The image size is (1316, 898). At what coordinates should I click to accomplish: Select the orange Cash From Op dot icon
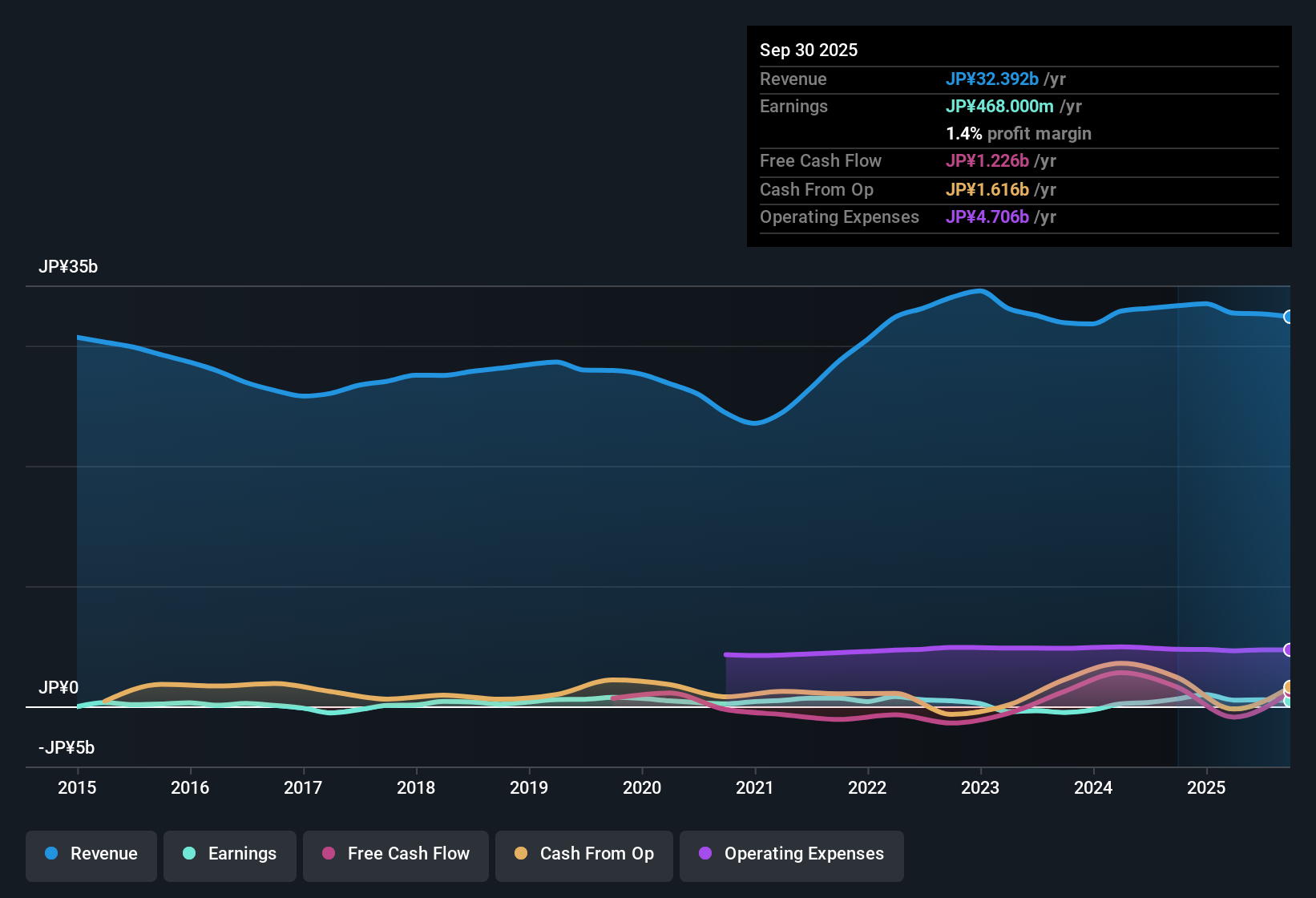519,854
